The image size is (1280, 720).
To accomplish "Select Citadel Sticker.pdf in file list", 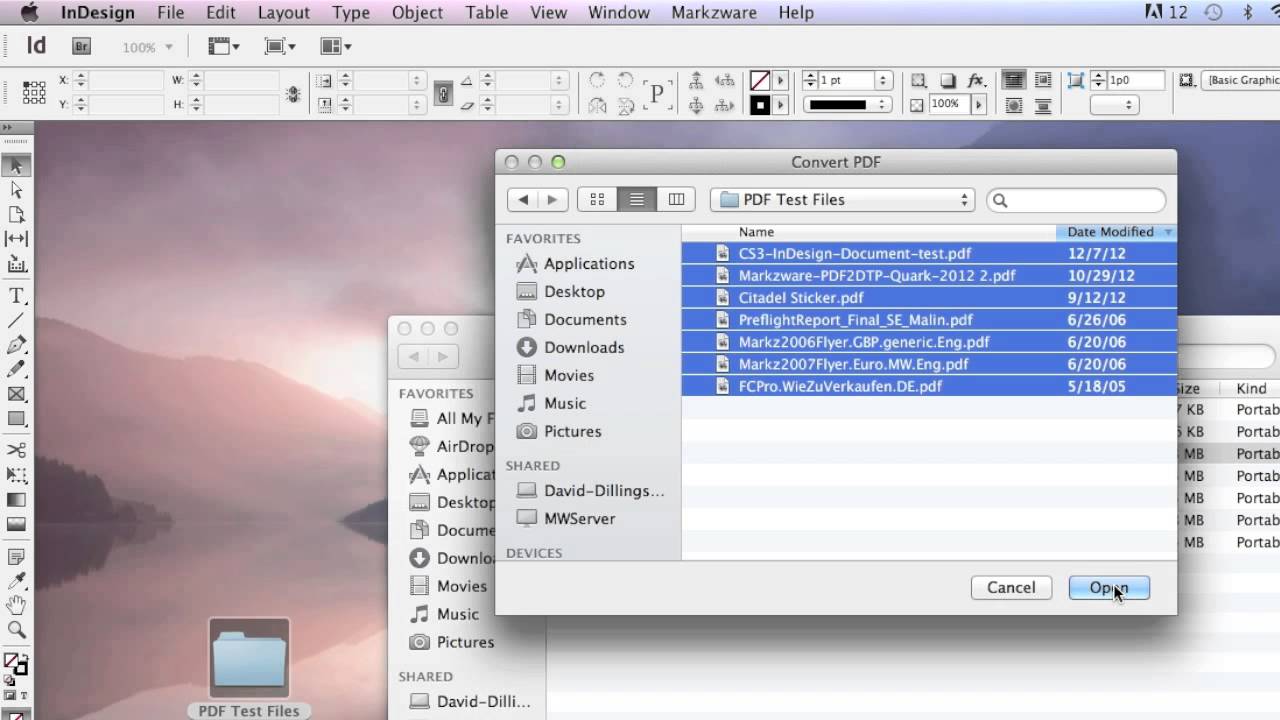I will [x=929, y=298].
